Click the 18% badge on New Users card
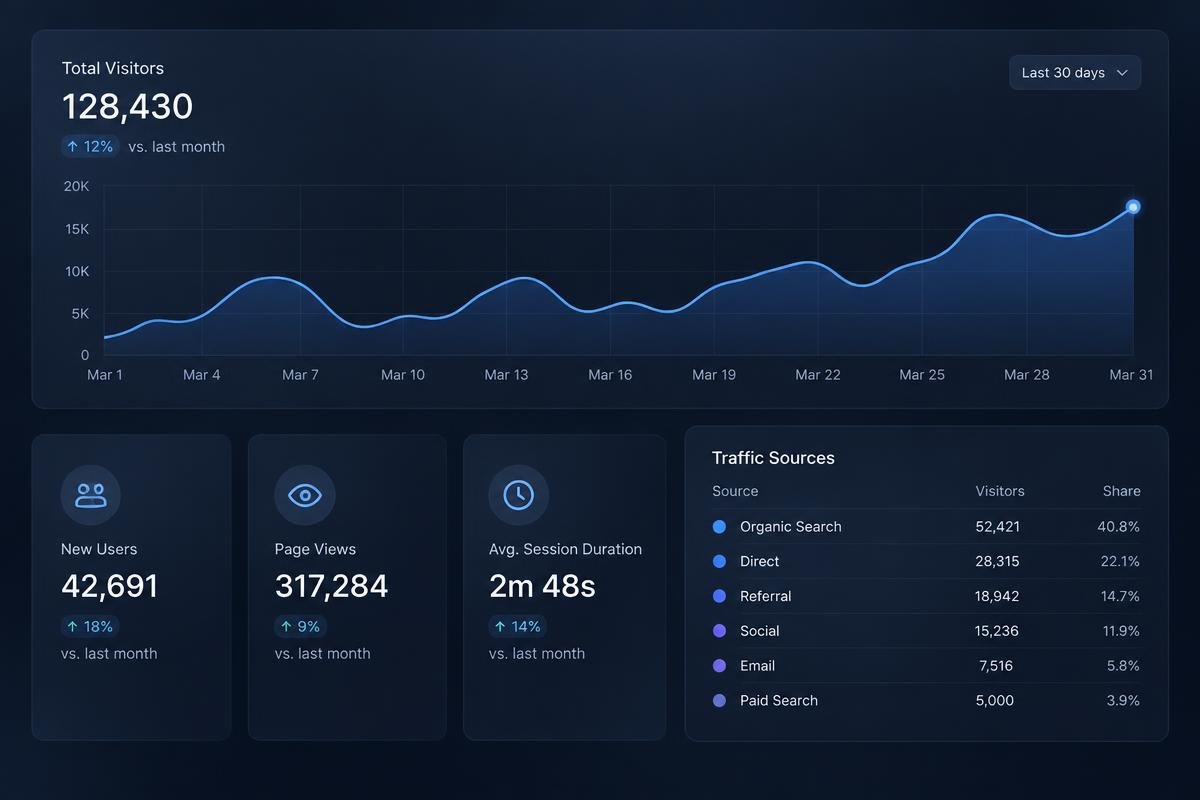 90,626
